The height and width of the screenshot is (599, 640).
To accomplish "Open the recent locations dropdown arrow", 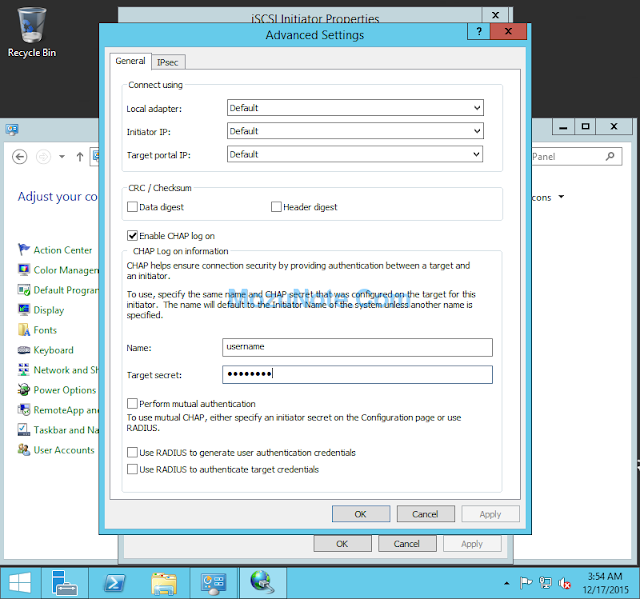I will click(x=62, y=157).
